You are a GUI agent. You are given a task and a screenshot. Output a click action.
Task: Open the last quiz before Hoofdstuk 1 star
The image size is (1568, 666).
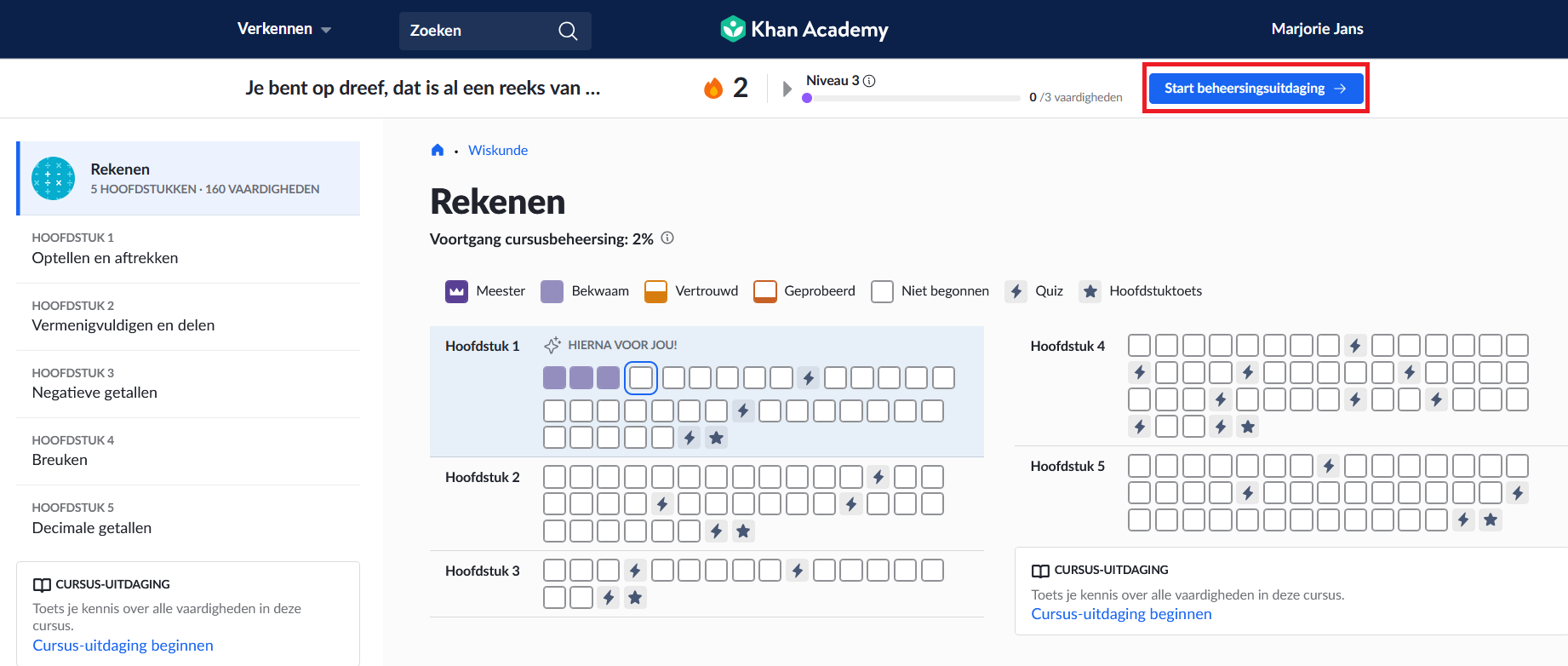point(690,438)
